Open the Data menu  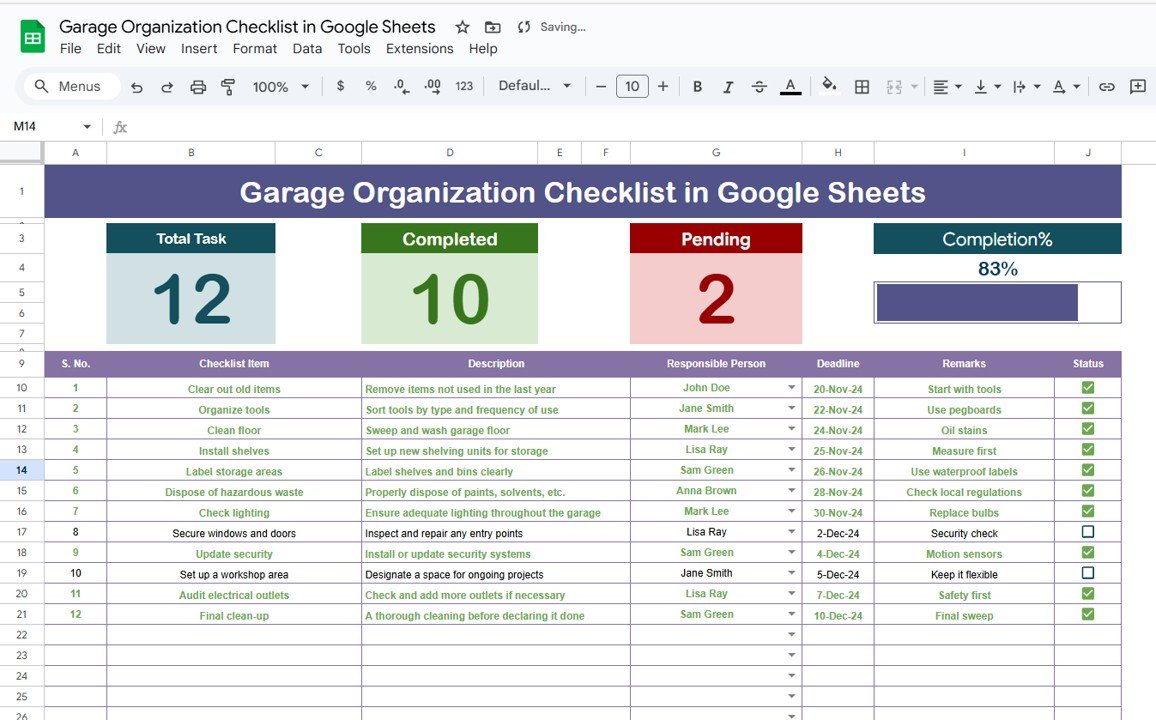[x=307, y=49]
